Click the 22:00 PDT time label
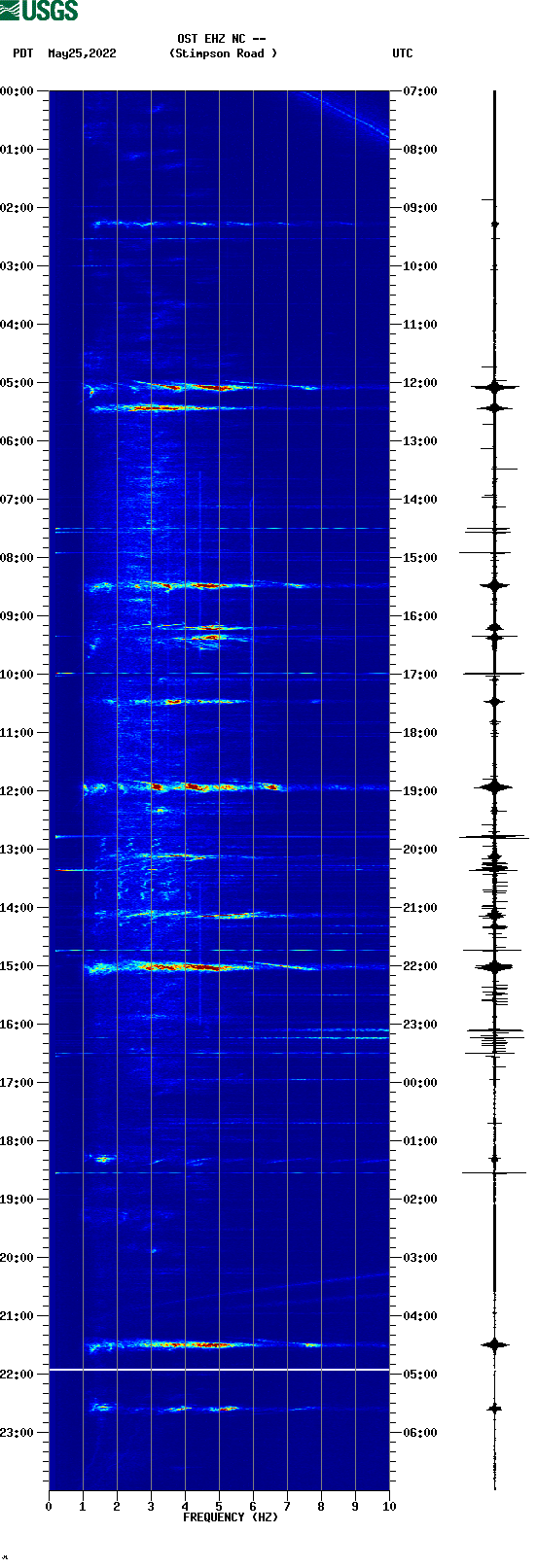 coord(18,1375)
